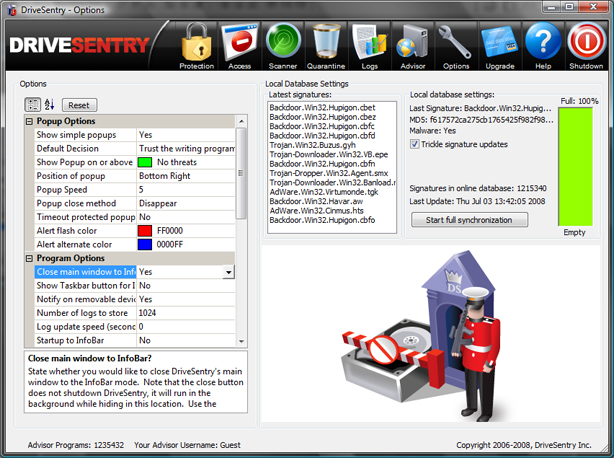Click Signatures in online database count
614x458 pixels.
coord(478,188)
